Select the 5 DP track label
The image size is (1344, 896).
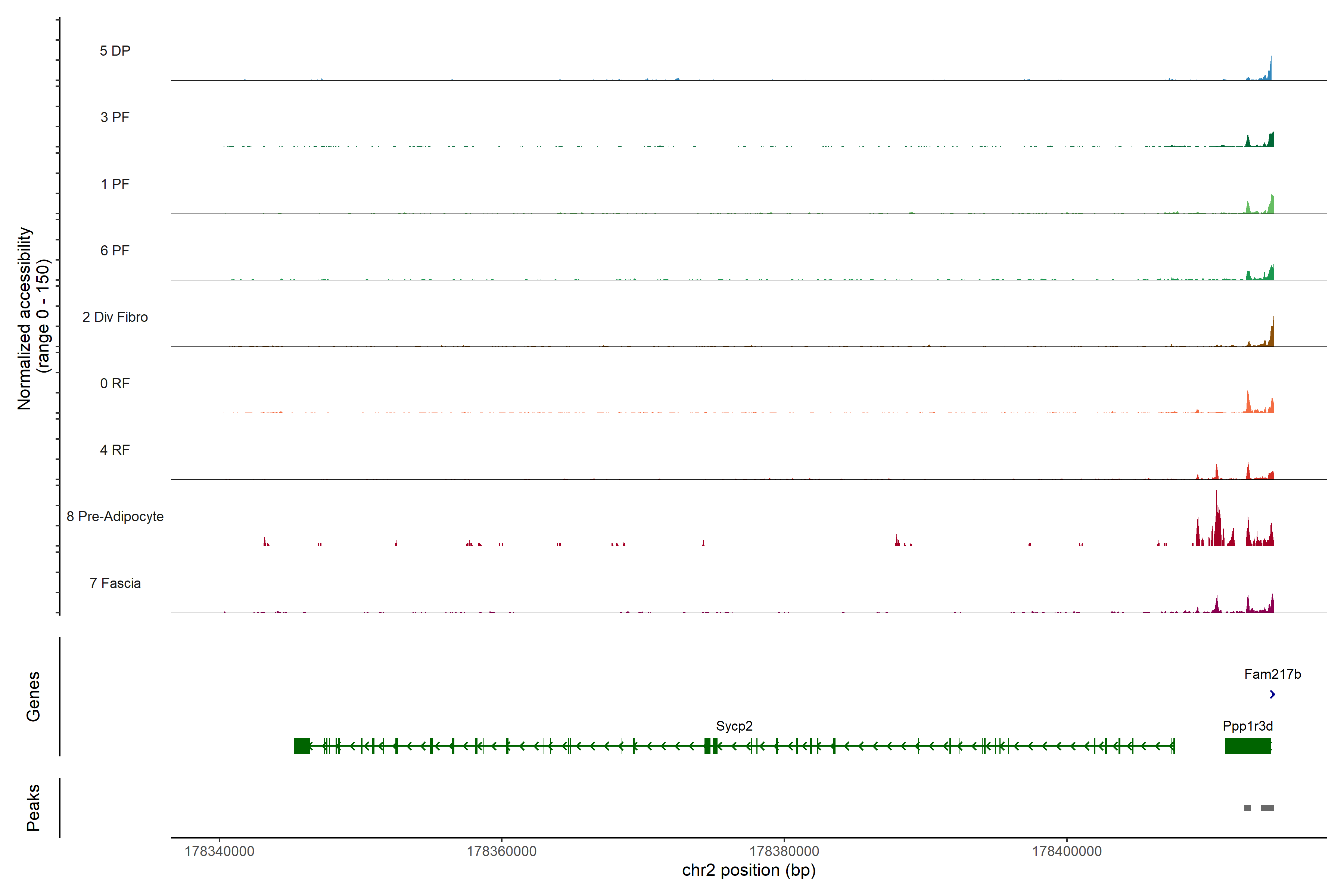pos(115,51)
